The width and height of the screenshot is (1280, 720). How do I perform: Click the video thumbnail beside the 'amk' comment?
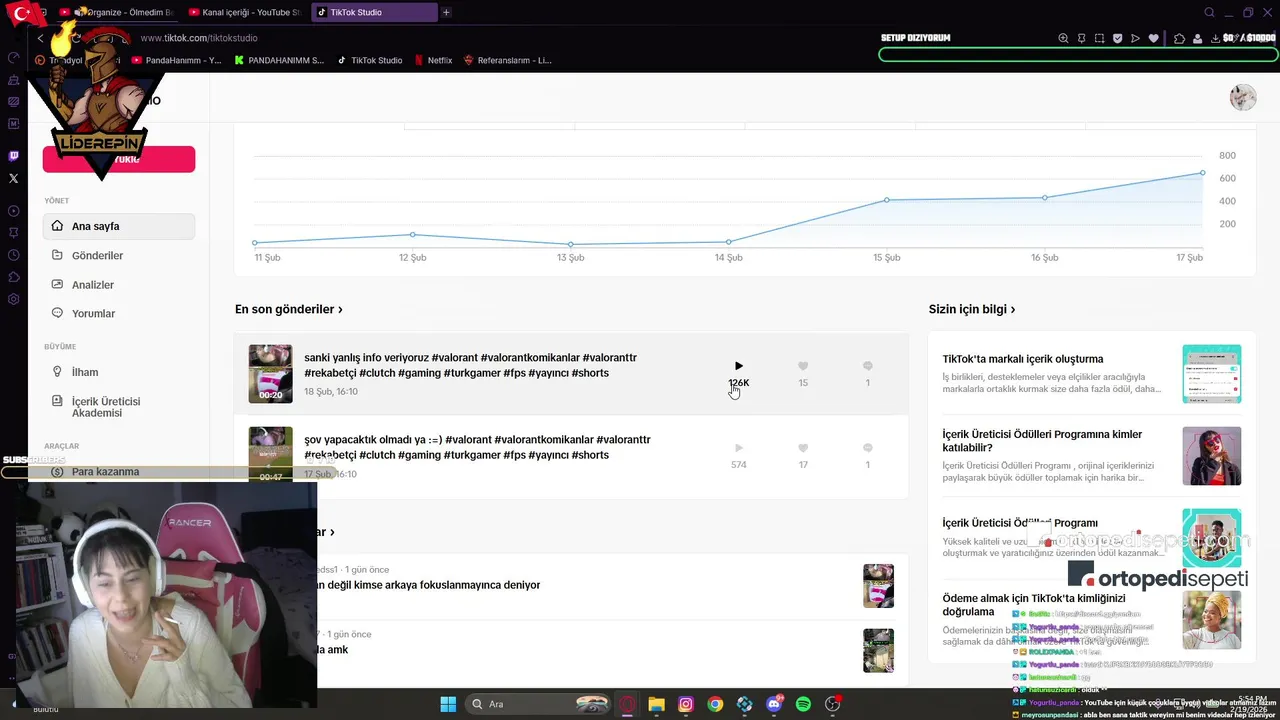(x=878, y=651)
